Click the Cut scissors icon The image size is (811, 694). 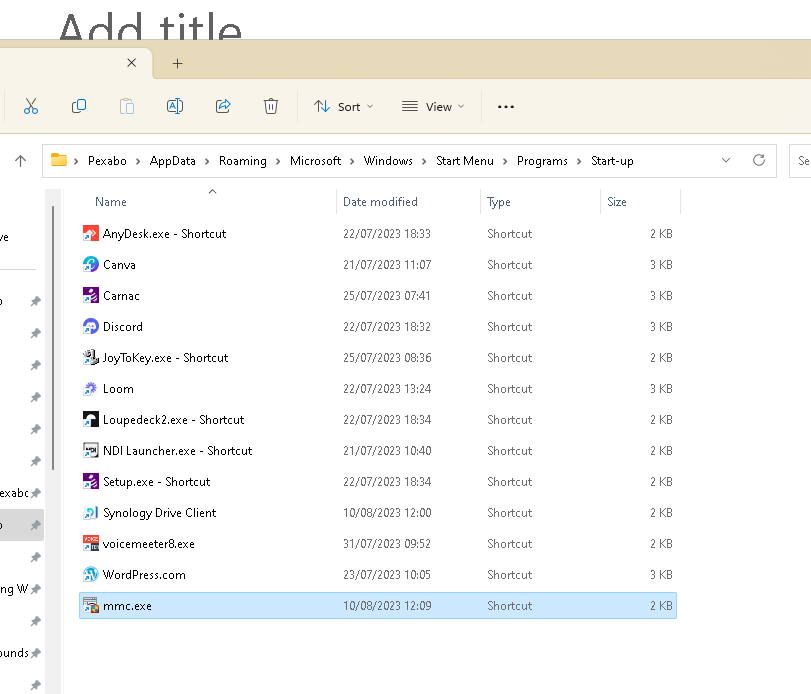coord(31,107)
